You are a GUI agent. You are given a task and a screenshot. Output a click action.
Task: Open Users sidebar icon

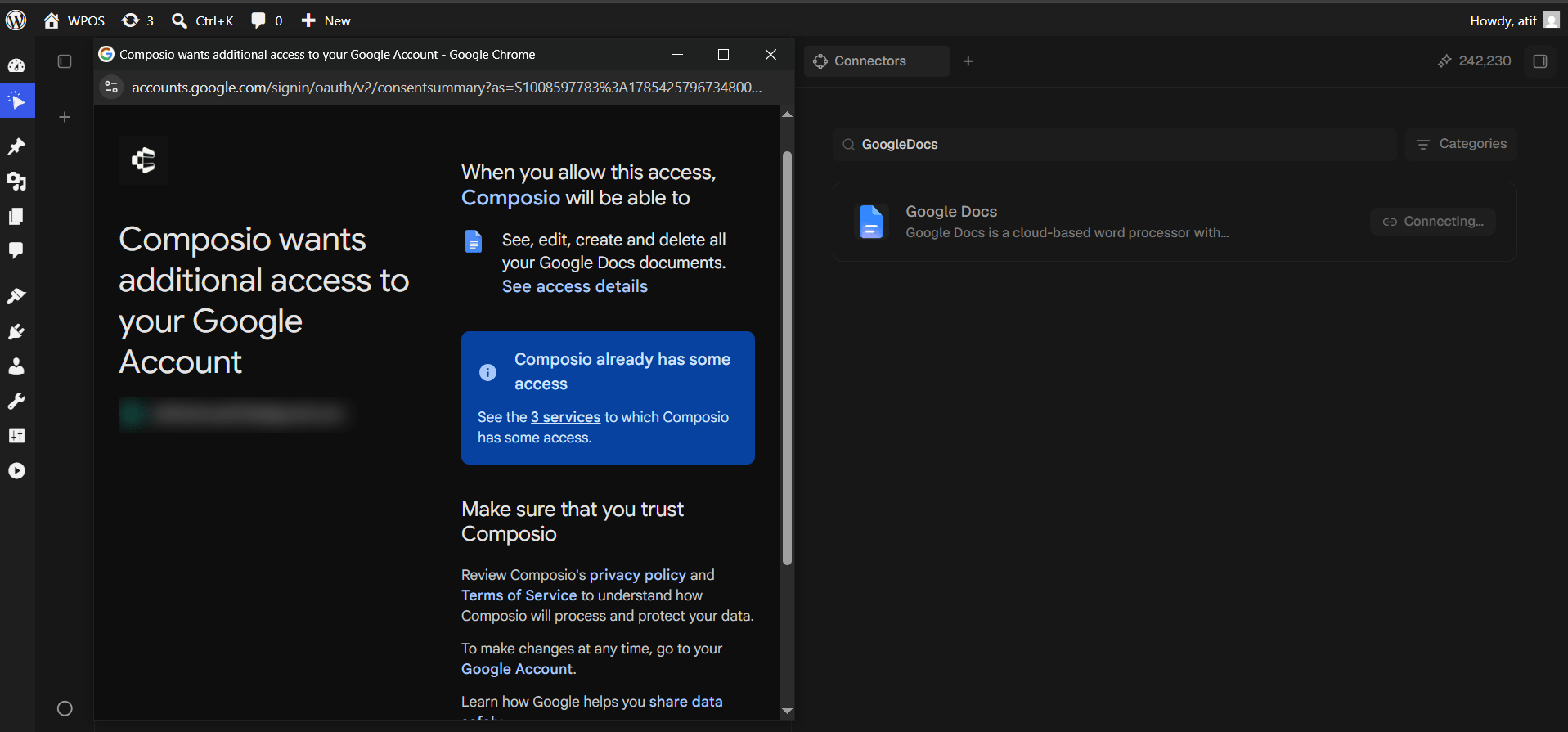tap(16, 366)
